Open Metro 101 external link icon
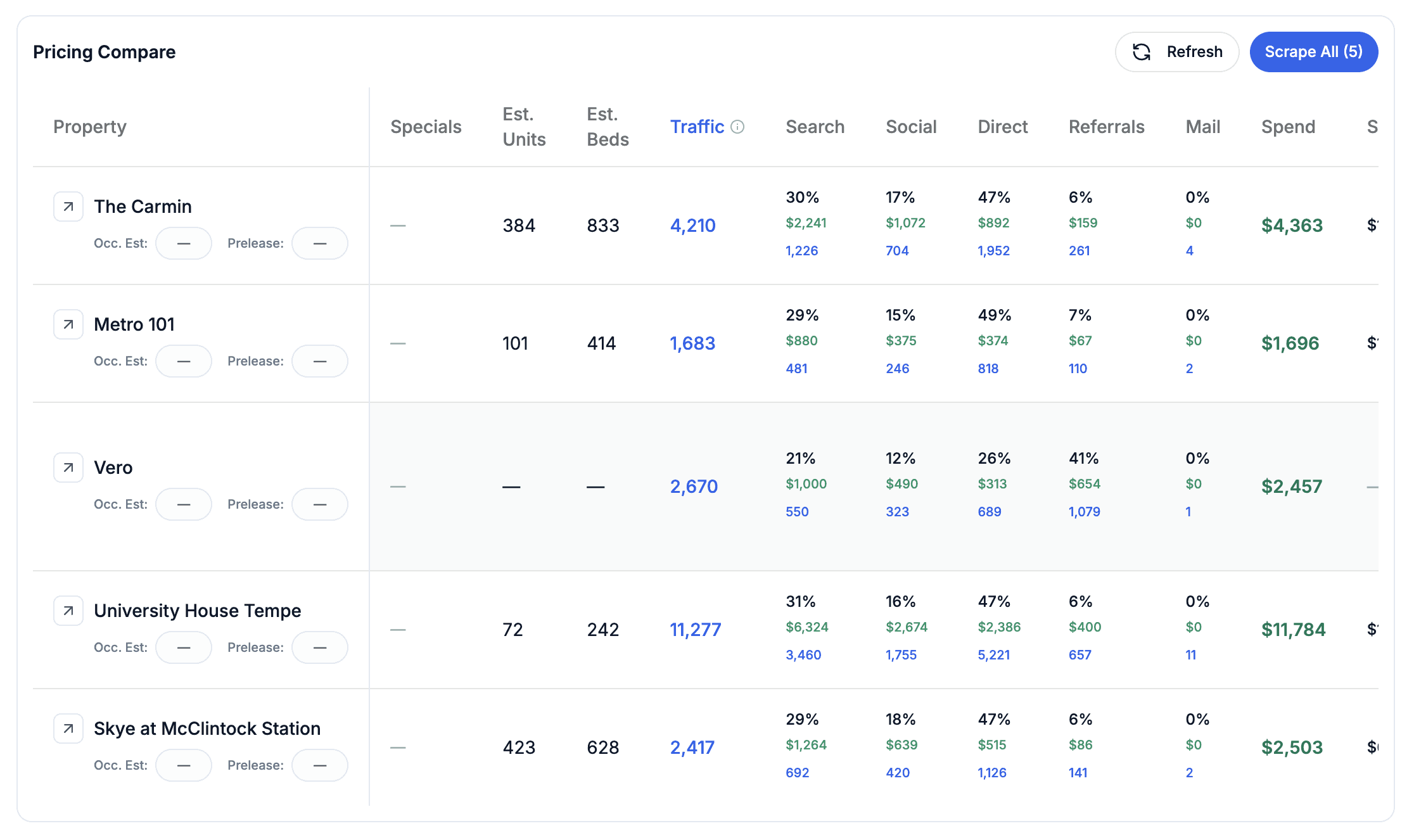Screen dimensions: 1414x840 point(68,324)
